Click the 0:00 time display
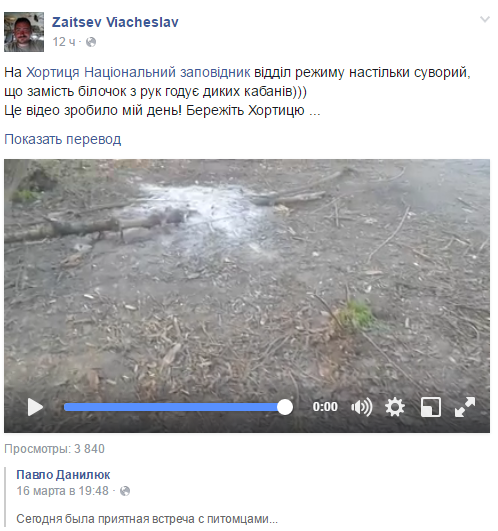Image resolution: width=498 pixels, height=531 pixels. (325, 407)
